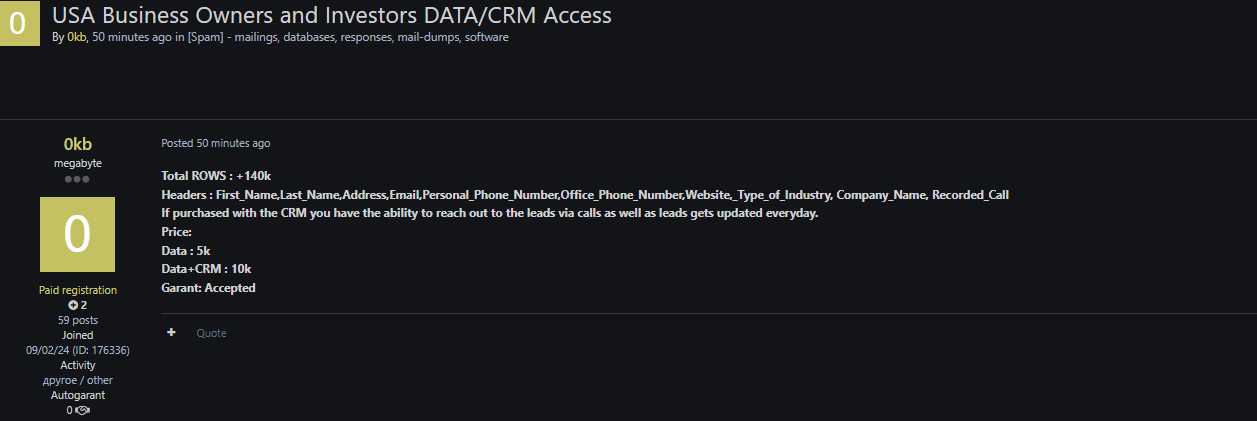
Task: Click the 'Paid registration' group label
Action: 77,290
